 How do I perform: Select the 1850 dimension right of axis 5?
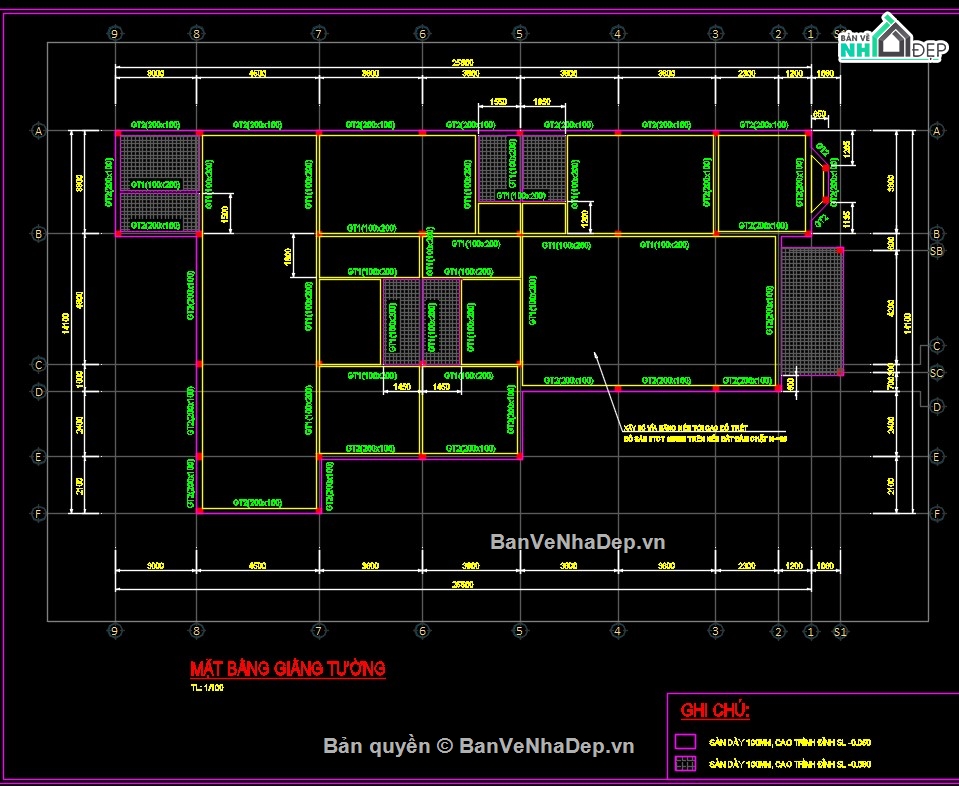point(542,102)
